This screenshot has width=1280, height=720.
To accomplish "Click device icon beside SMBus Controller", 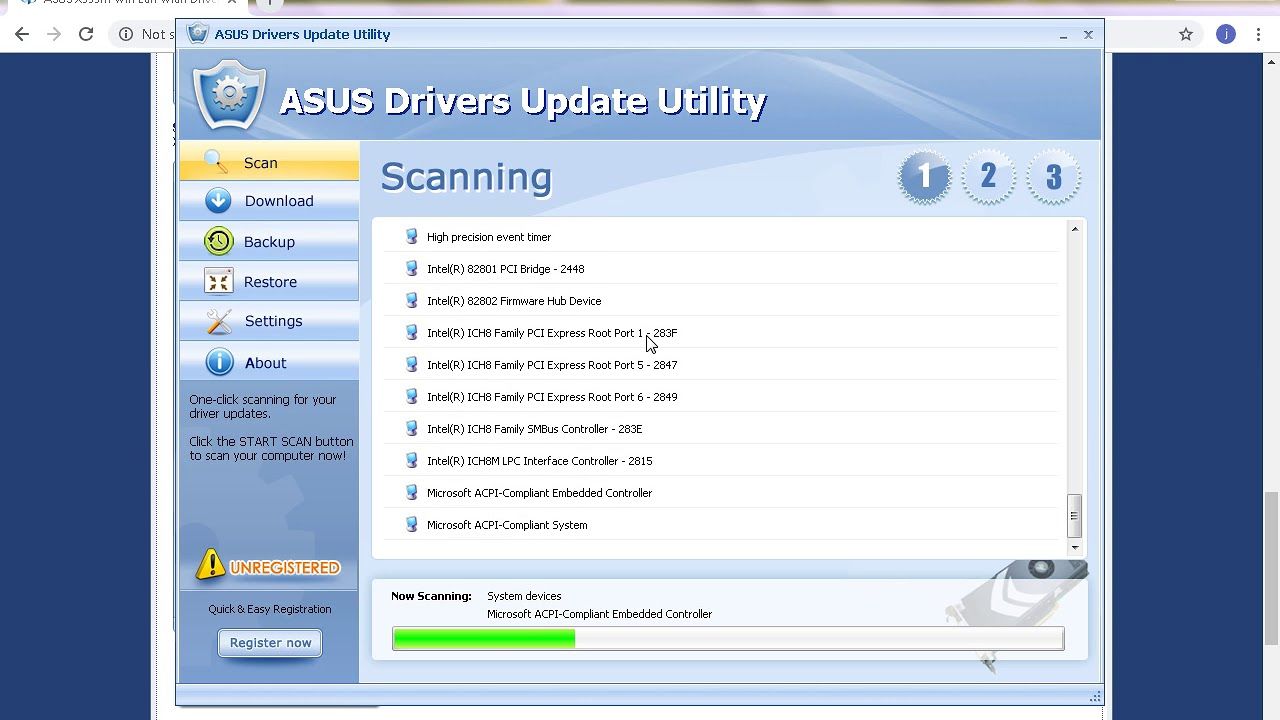I will (x=411, y=428).
